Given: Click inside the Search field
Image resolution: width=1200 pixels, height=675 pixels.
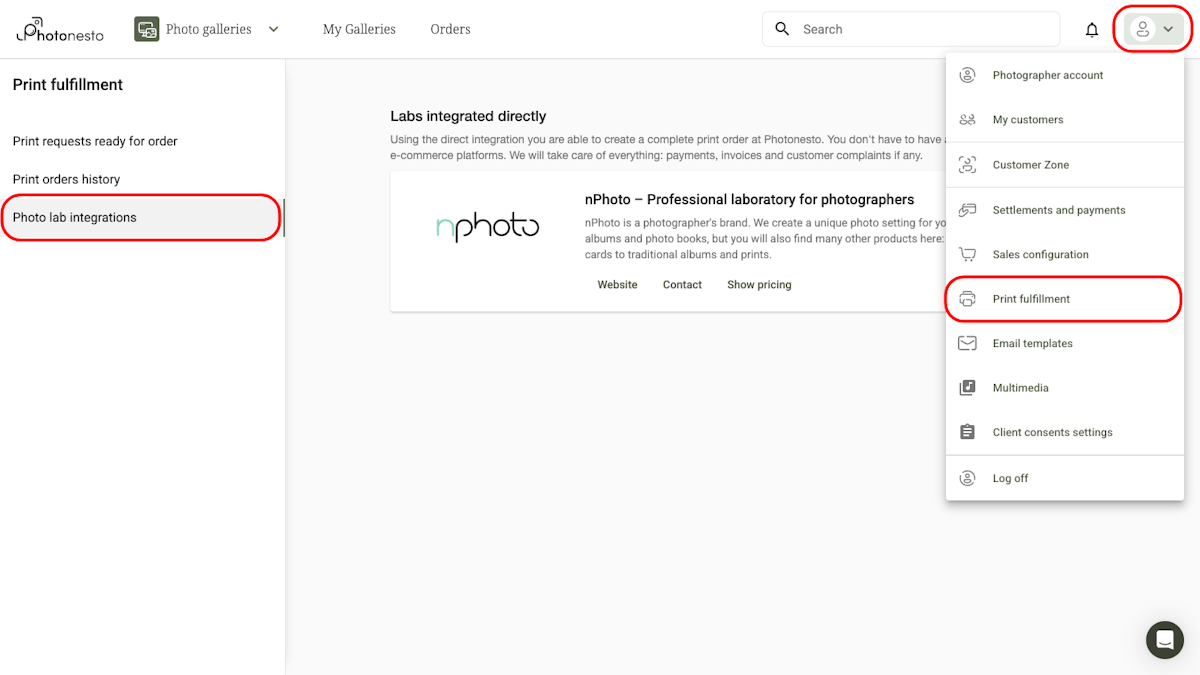Looking at the screenshot, I should click(900, 28).
